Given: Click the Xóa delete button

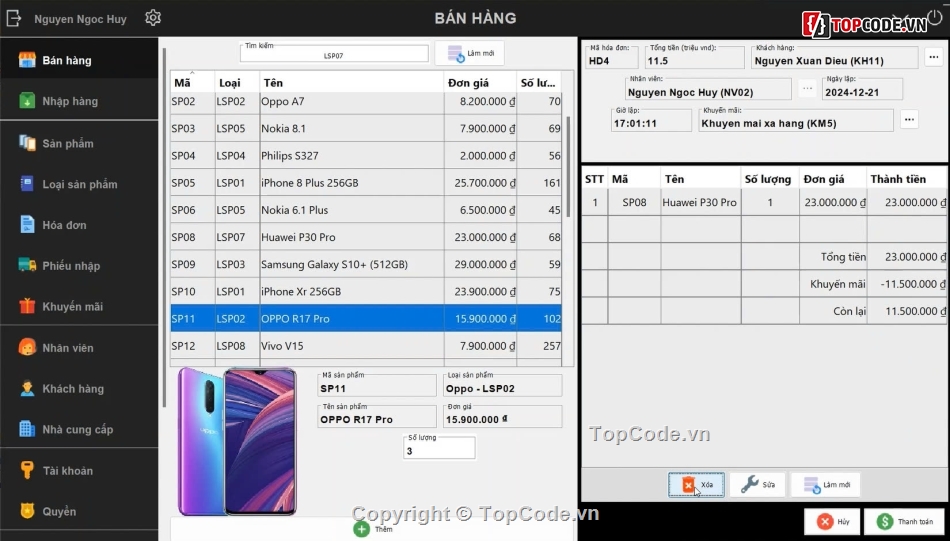Looking at the screenshot, I should 696,485.
